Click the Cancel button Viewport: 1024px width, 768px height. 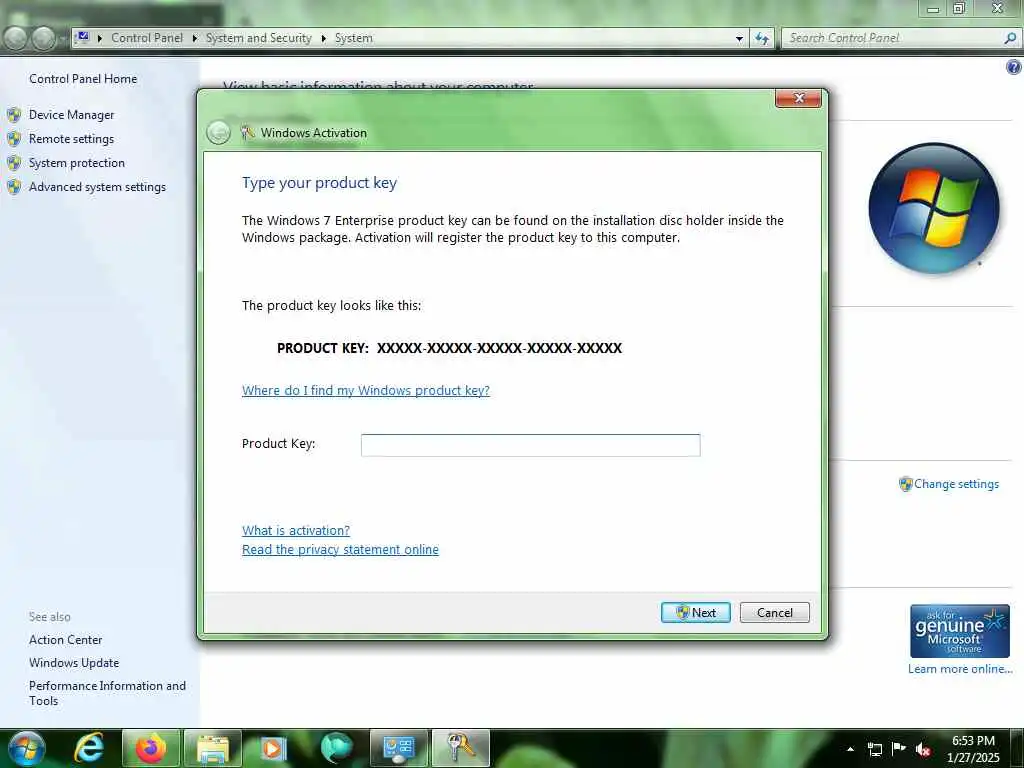pyautogui.click(x=775, y=613)
